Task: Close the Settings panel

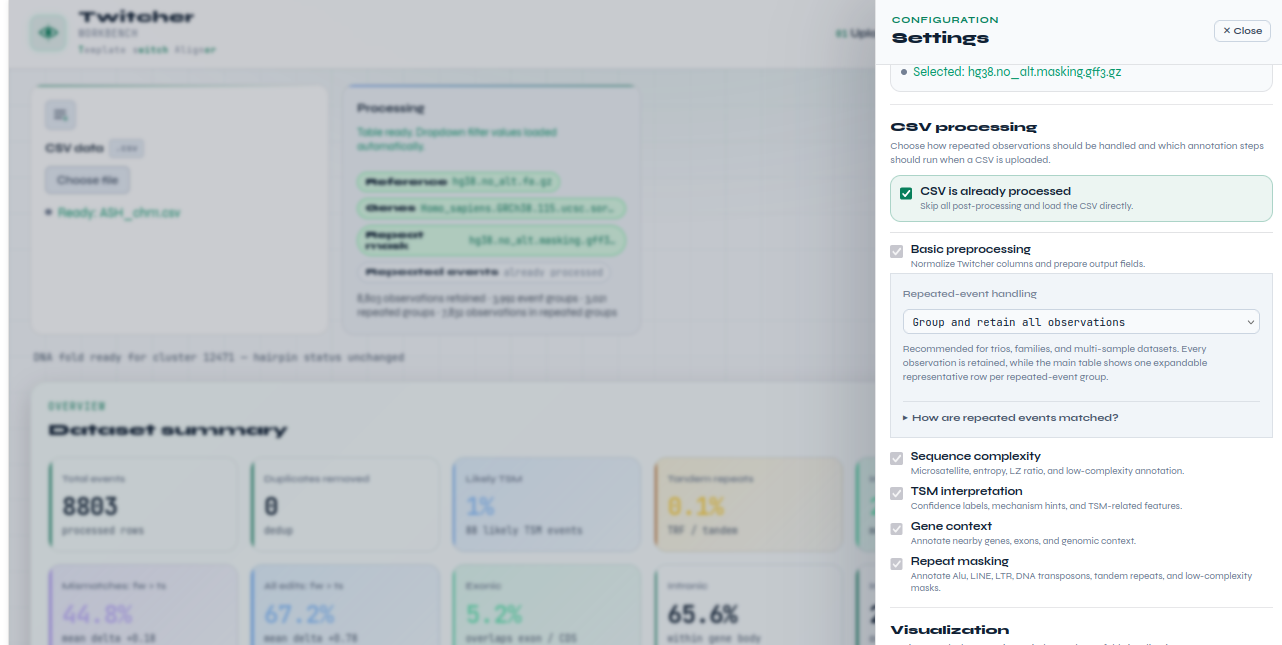Action: [1242, 31]
